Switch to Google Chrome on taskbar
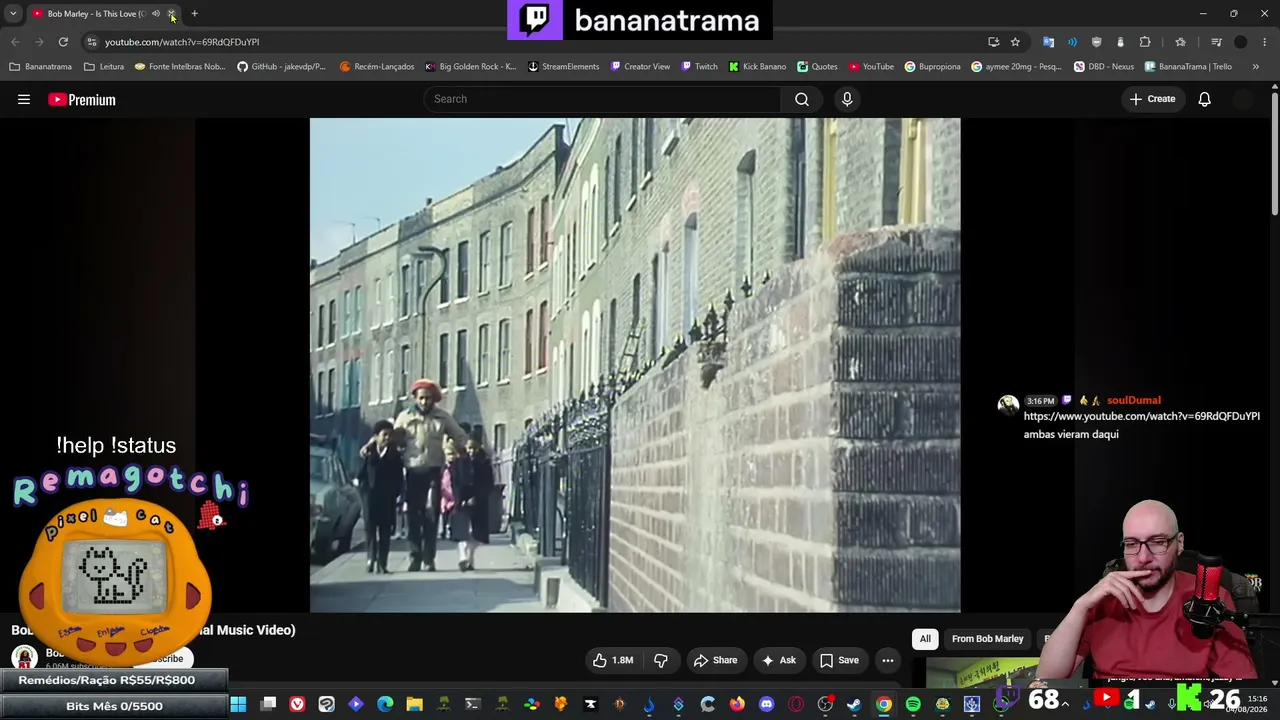 (x=884, y=705)
